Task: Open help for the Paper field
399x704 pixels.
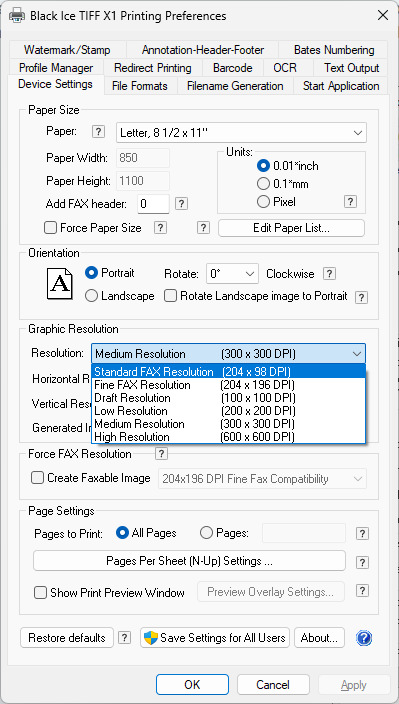Action: (98, 132)
